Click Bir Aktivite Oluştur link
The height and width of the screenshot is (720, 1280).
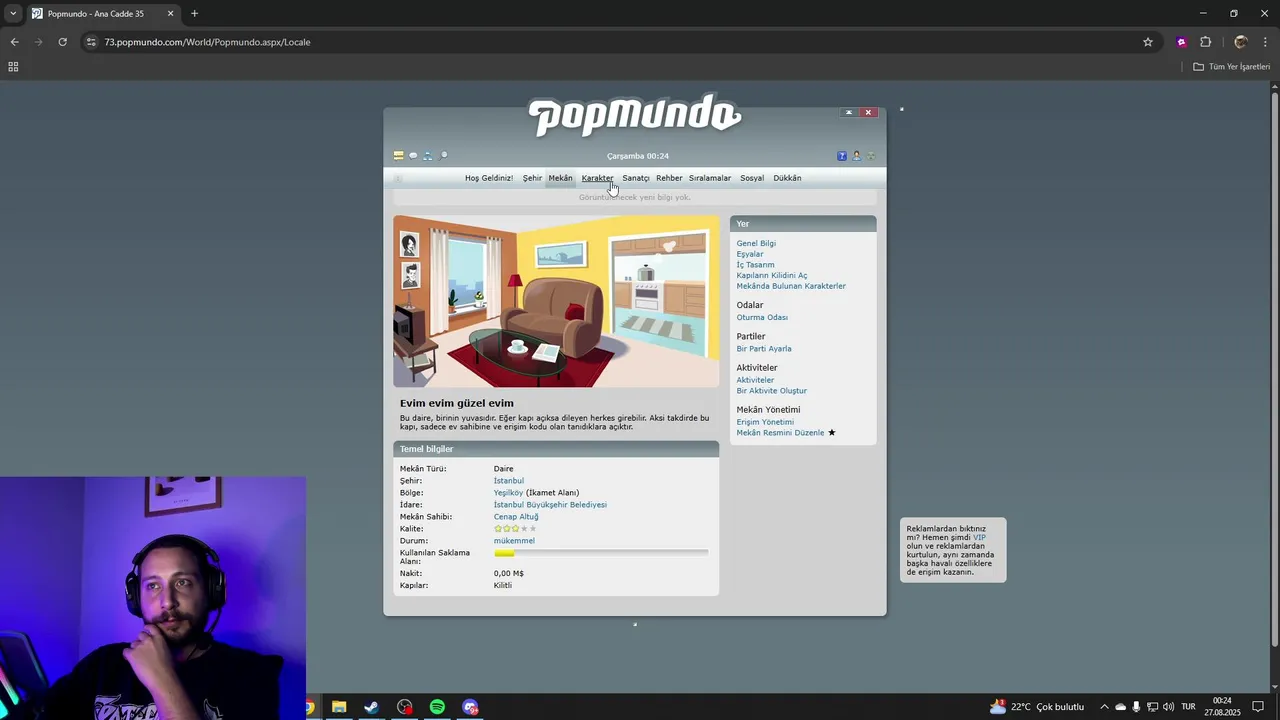(771, 391)
